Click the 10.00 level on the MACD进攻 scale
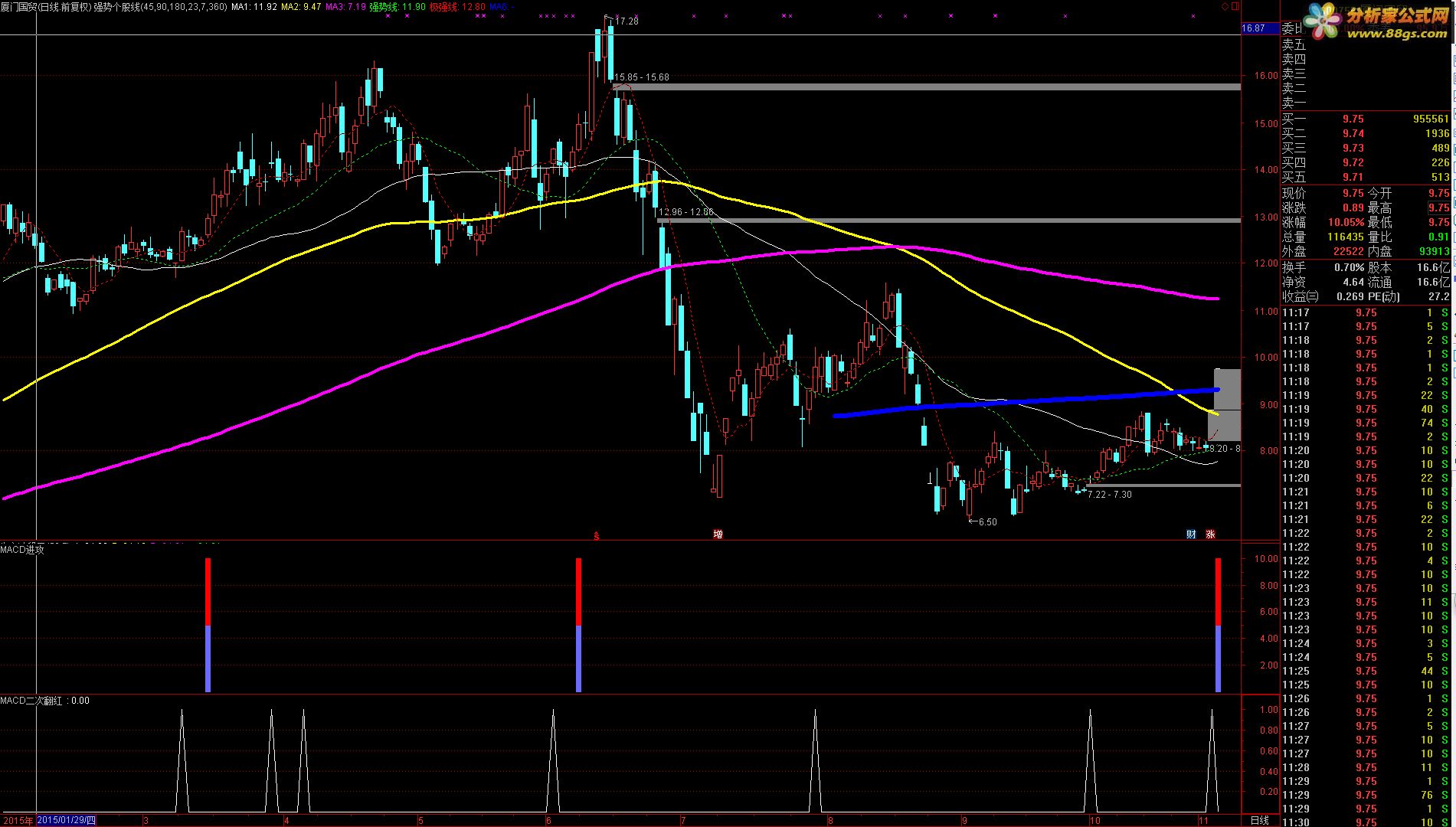1456x827 pixels. pos(1266,559)
